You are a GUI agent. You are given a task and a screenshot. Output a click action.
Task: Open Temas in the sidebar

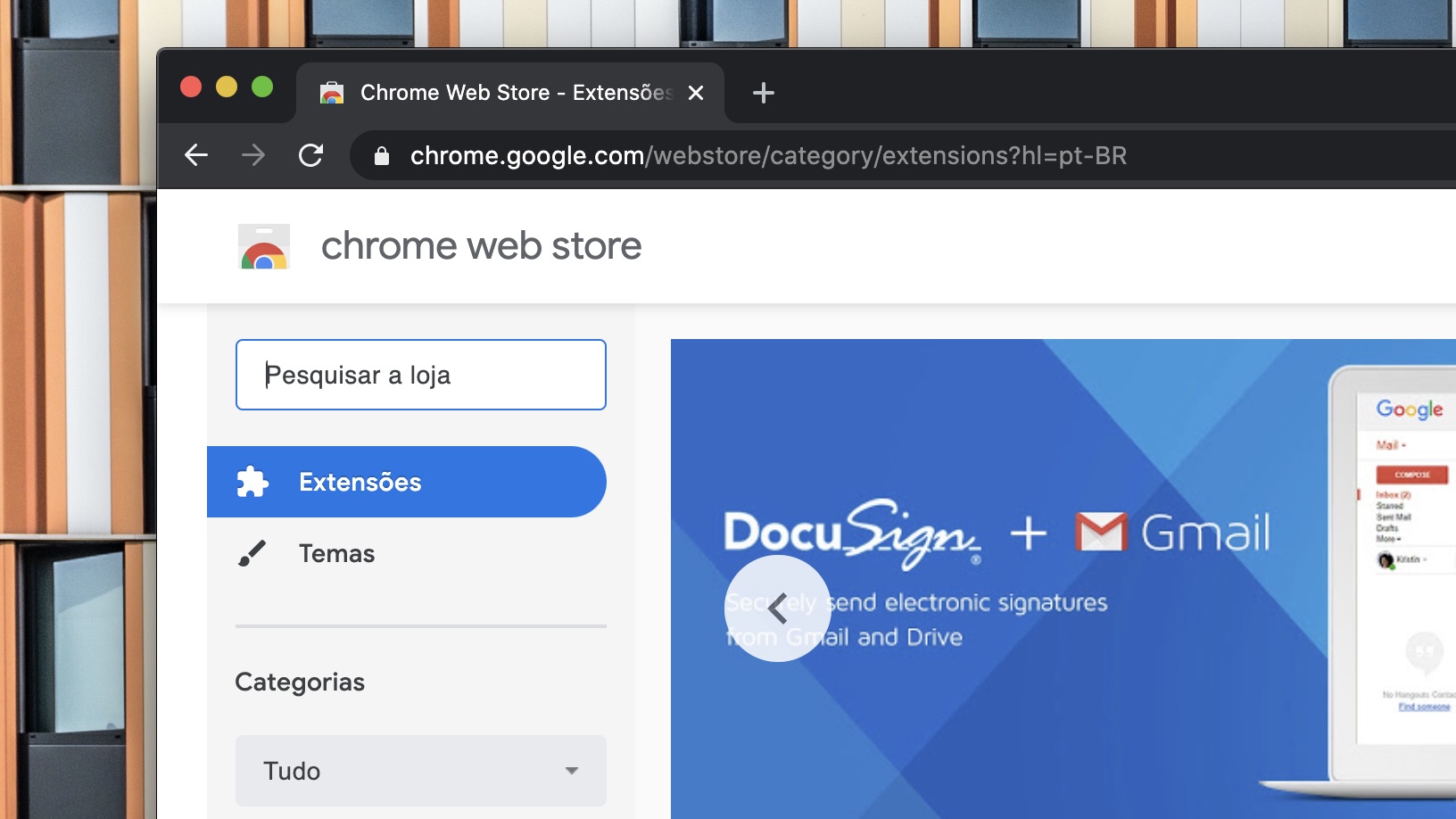[407, 553]
